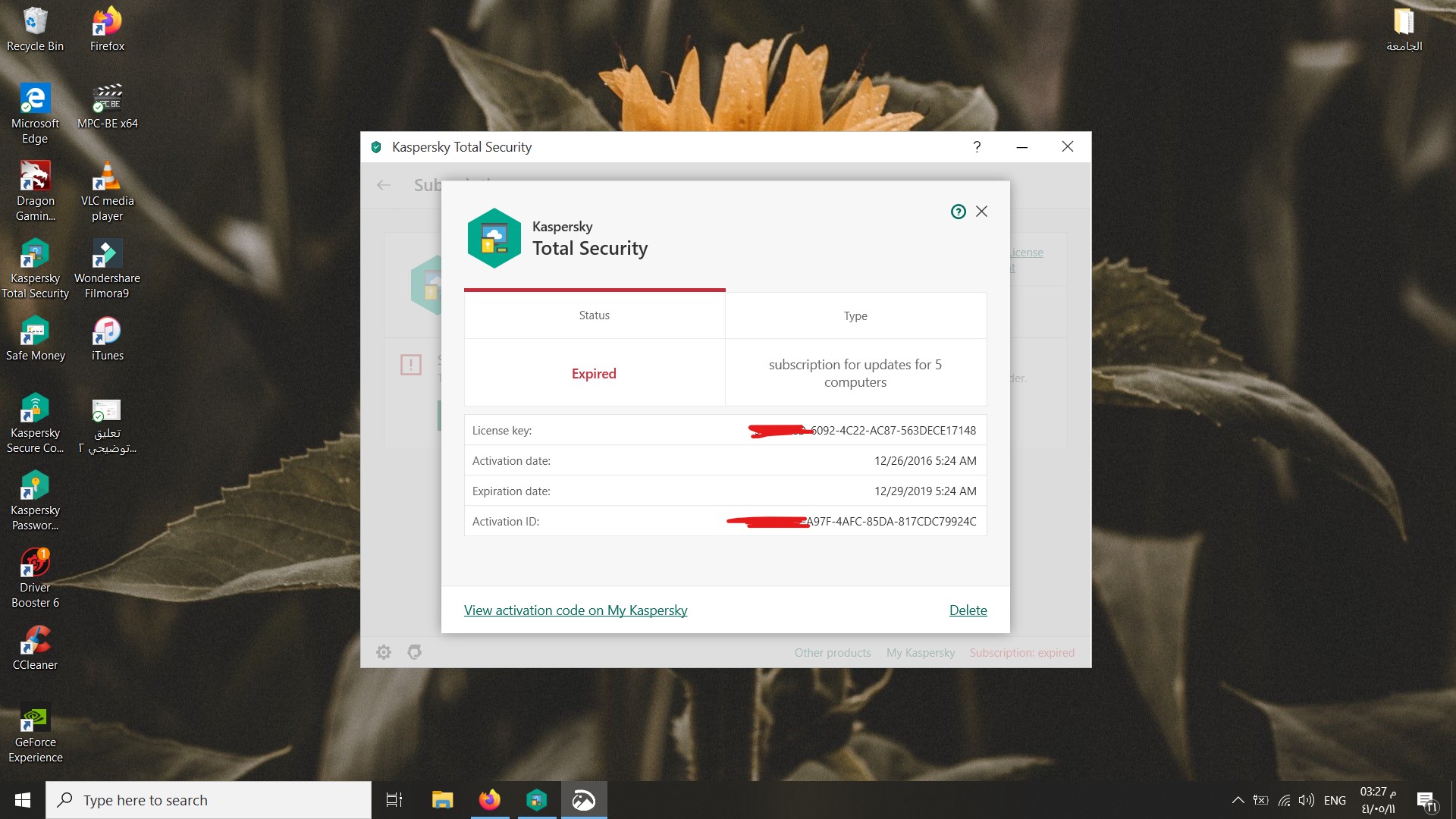Screen dimensions: 1456x819
Task: Open the volume tray icon
Action: point(1306,800)
